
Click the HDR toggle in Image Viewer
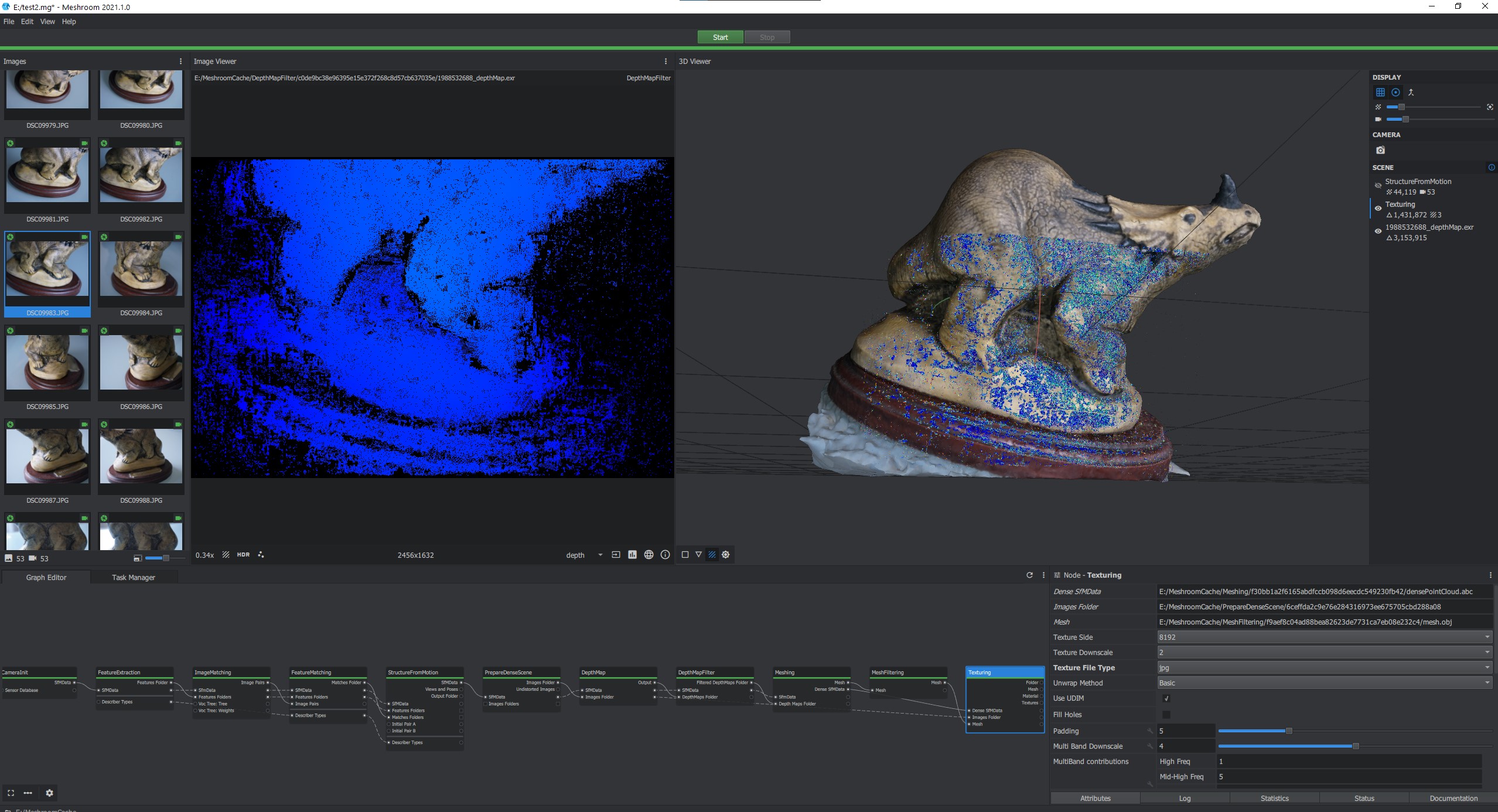243,555
